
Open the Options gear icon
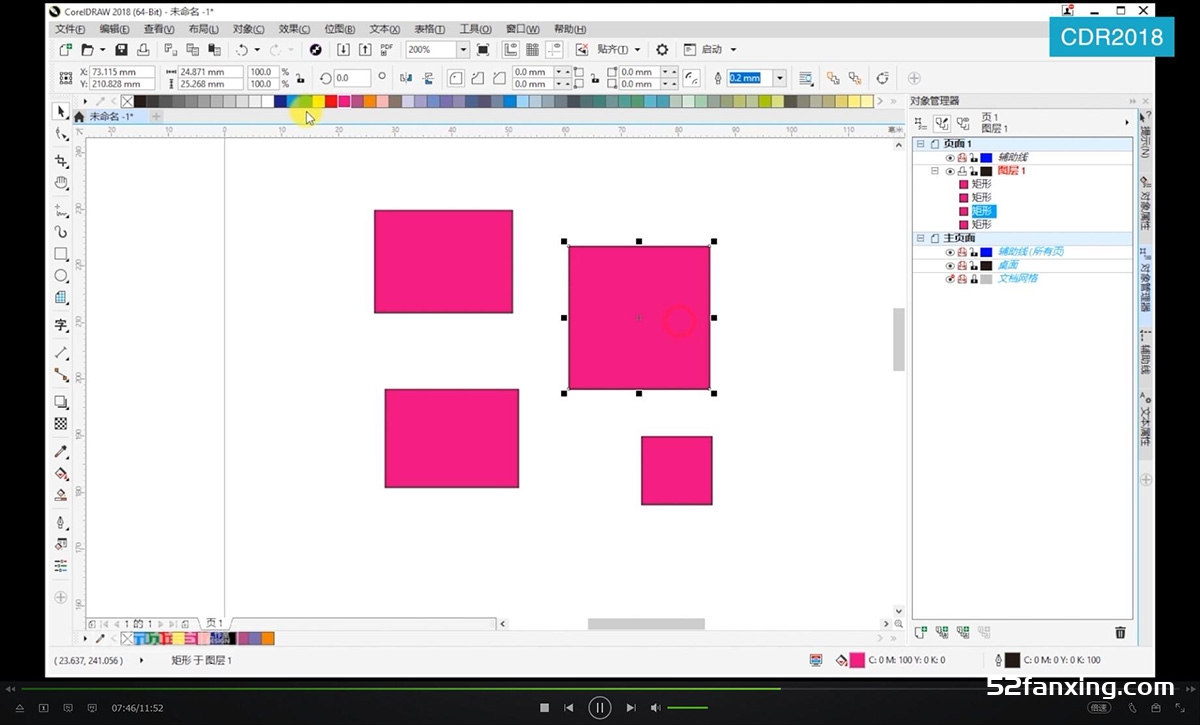[662, 49]
